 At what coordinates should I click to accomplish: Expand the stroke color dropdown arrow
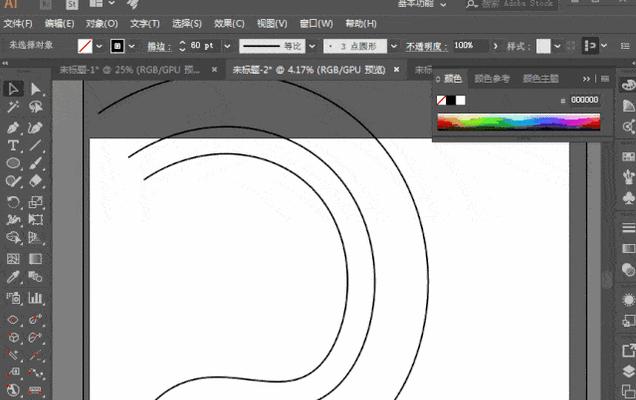[x=131, y=46]
